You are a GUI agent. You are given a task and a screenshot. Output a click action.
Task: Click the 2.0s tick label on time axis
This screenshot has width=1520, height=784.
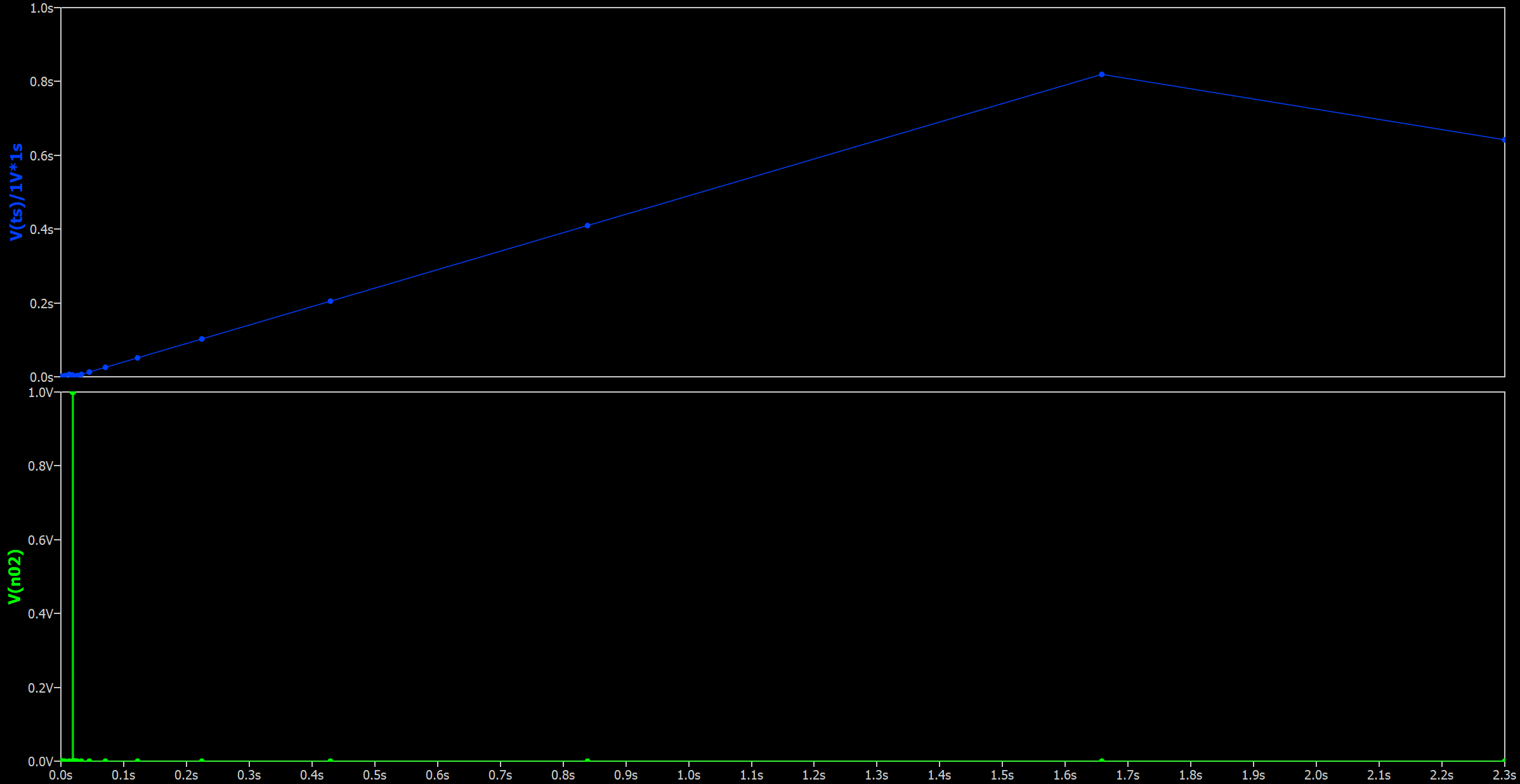[x=1316, y=775]
